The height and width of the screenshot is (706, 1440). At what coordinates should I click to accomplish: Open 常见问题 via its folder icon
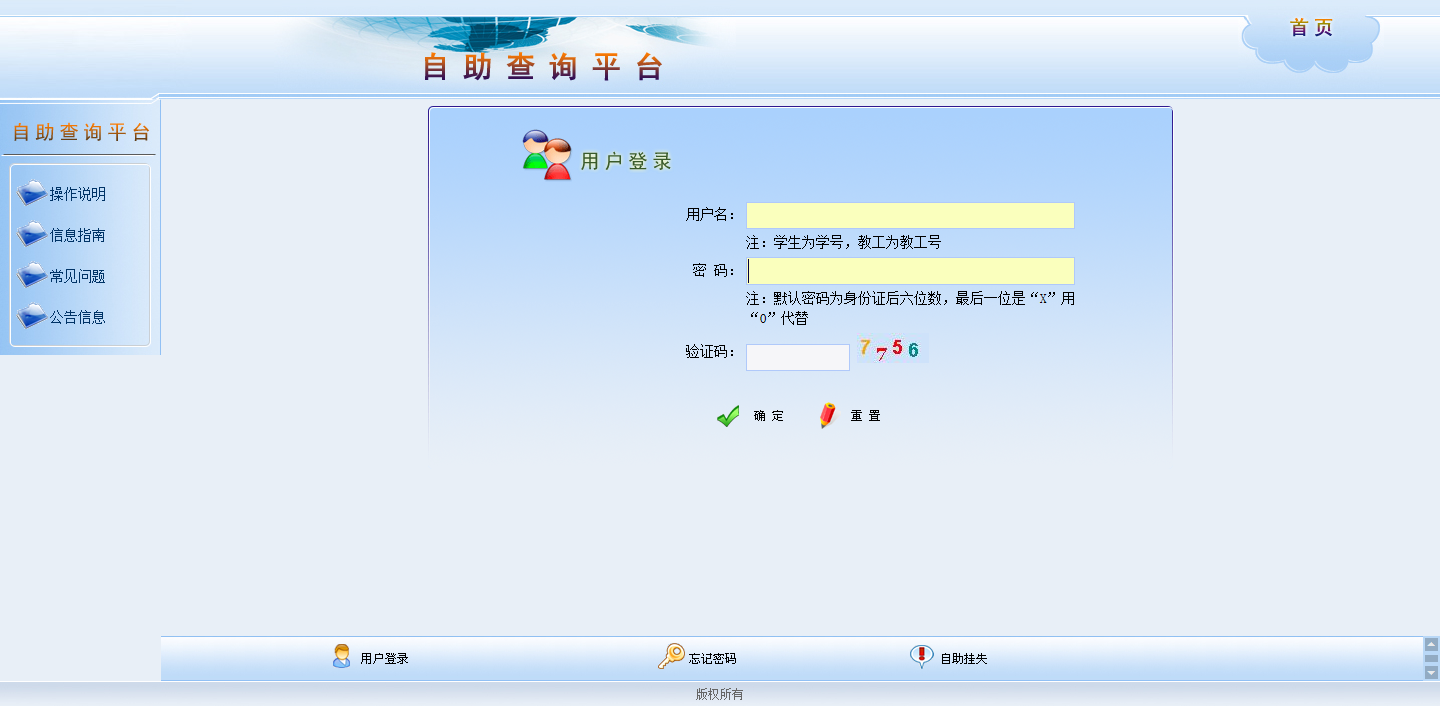[x=32, y=276]
